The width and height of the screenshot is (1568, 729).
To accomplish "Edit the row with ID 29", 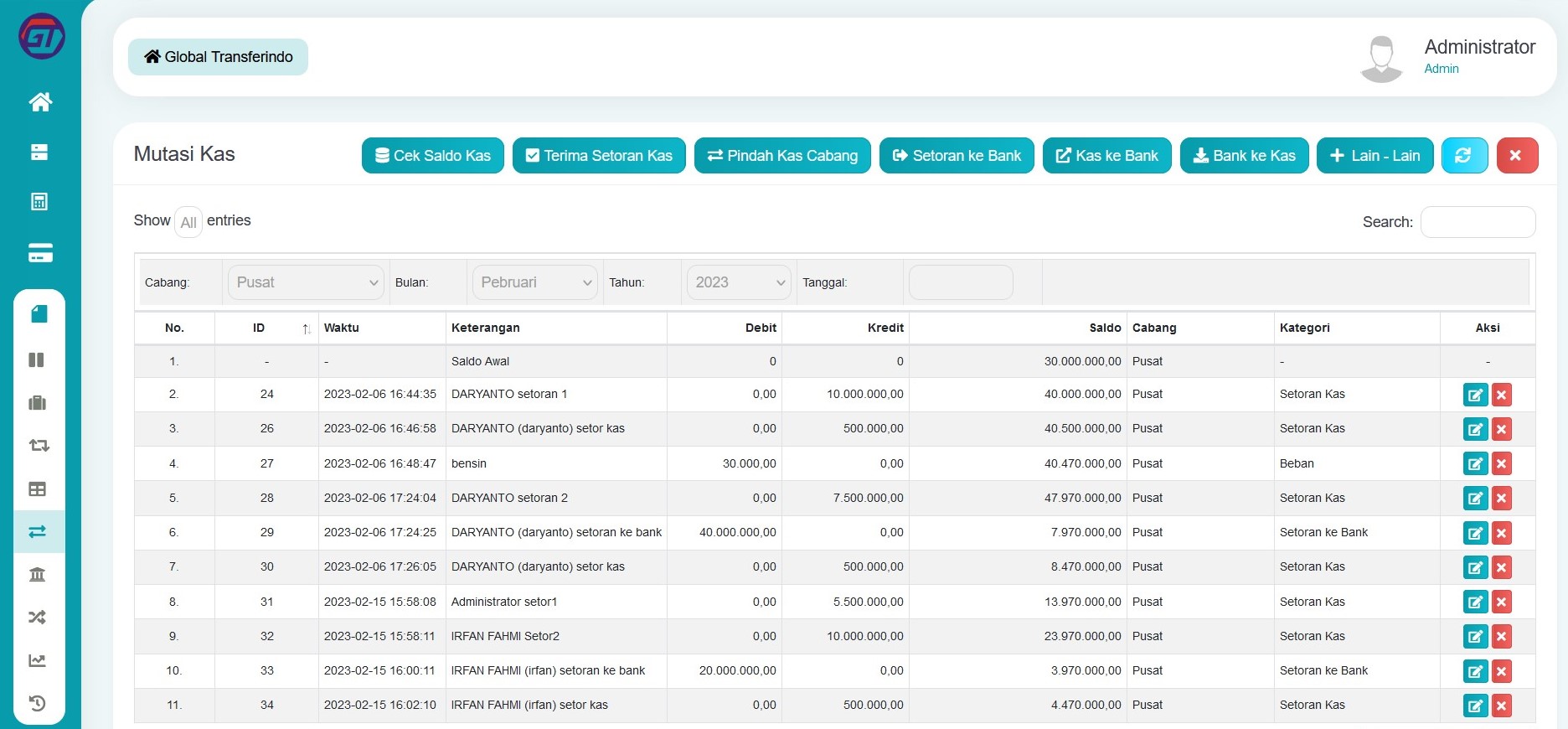I will coord(1475,533).
